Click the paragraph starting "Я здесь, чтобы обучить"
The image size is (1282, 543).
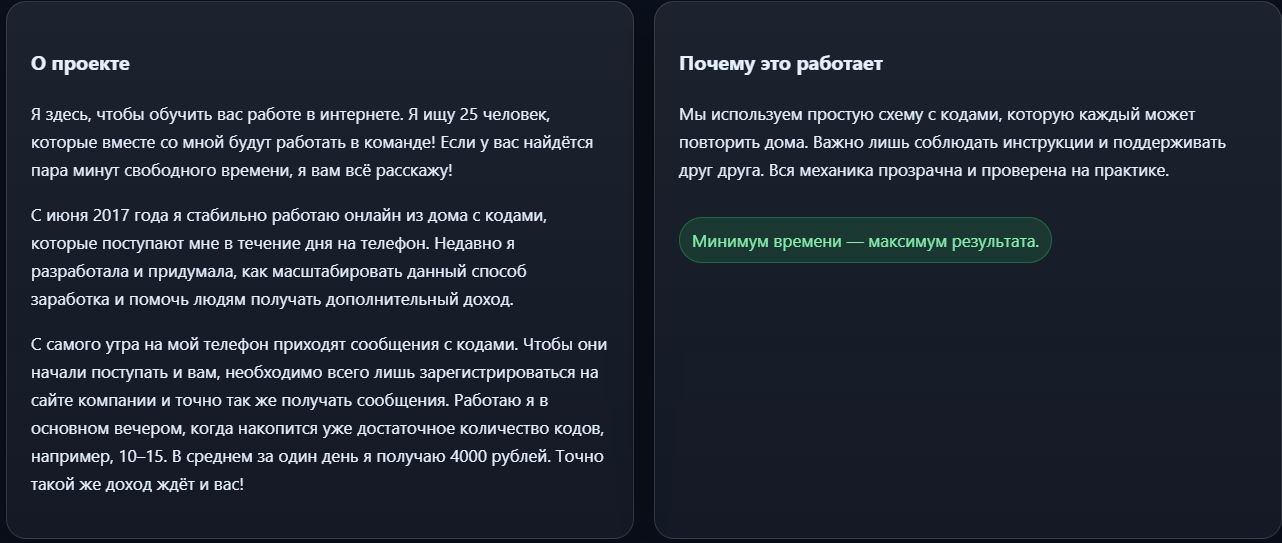pos(312,142)
